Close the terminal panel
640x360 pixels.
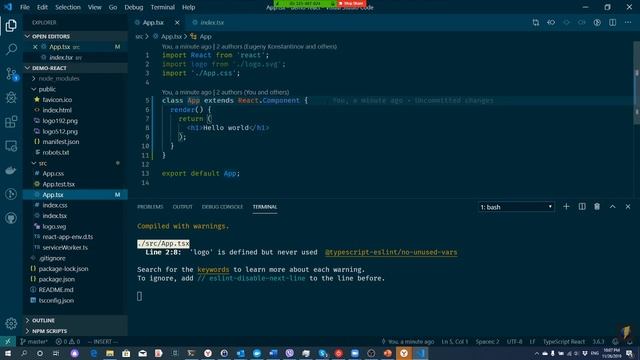click(x=628, y=207)
